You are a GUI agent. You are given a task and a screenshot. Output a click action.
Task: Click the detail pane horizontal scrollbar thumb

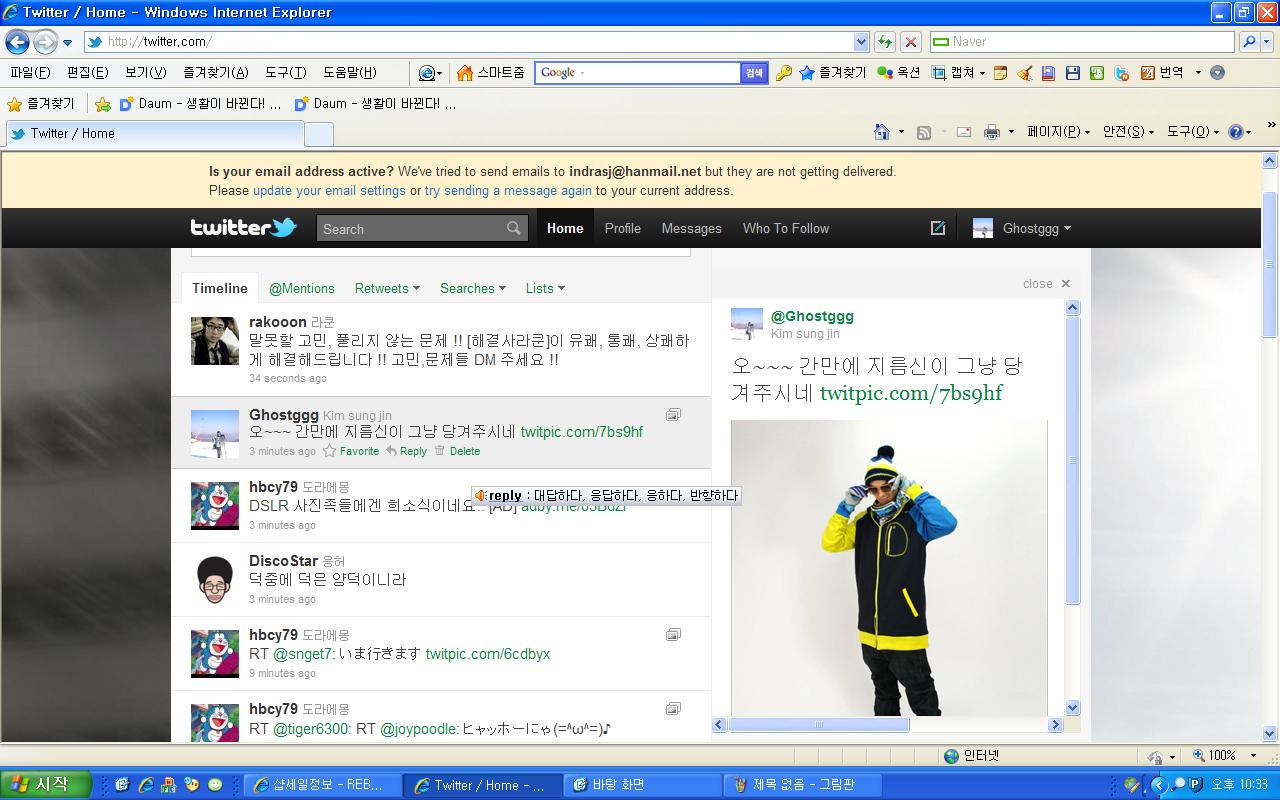point(819,725)
